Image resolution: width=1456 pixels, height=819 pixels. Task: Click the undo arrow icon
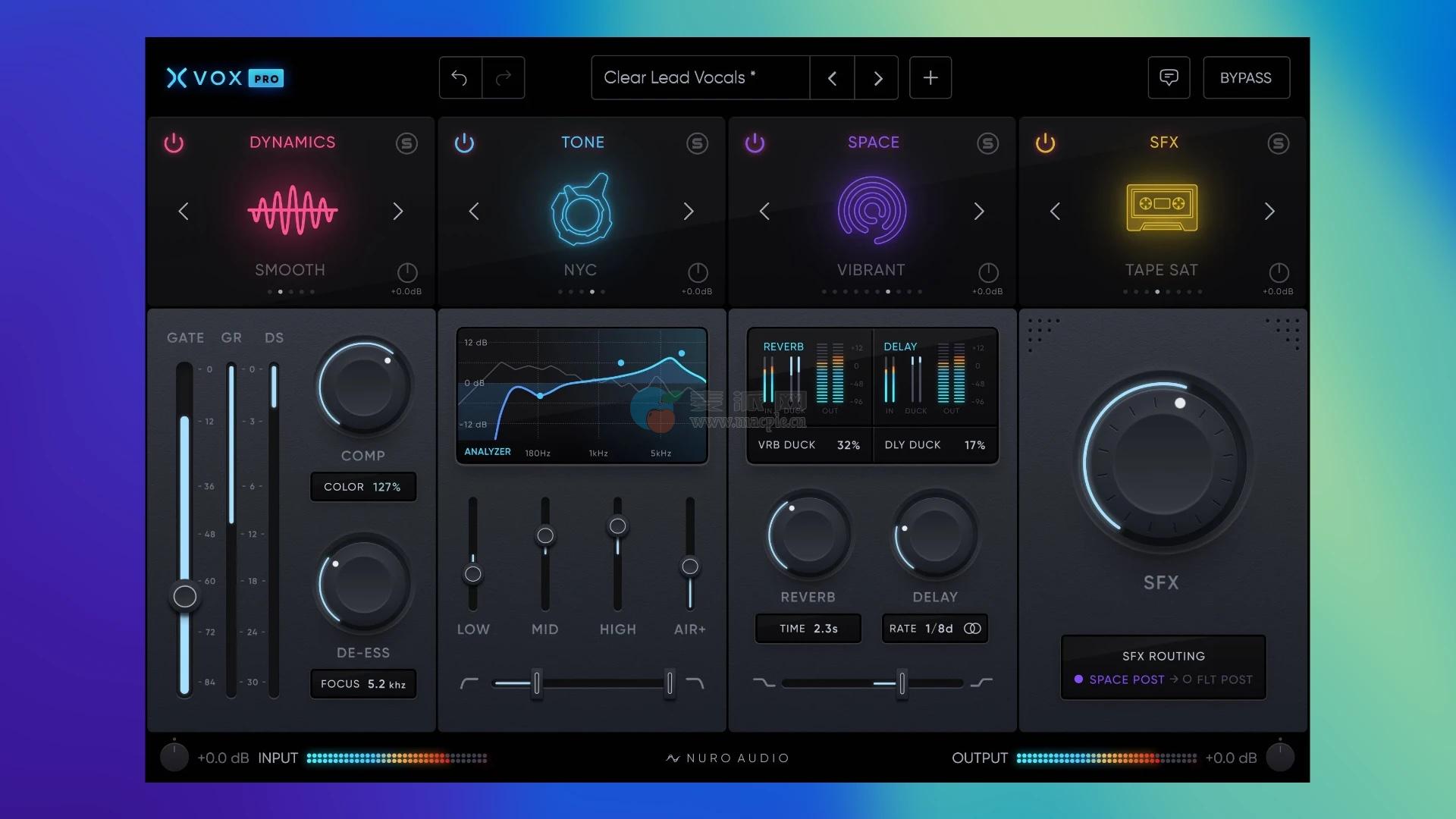point(460,77)
